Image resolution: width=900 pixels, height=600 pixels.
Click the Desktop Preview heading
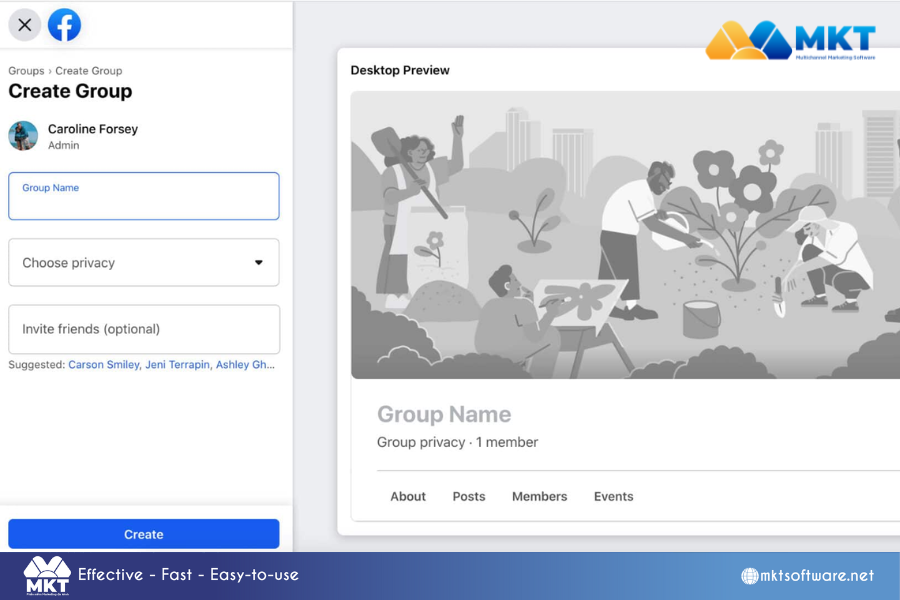click(400, 70)
